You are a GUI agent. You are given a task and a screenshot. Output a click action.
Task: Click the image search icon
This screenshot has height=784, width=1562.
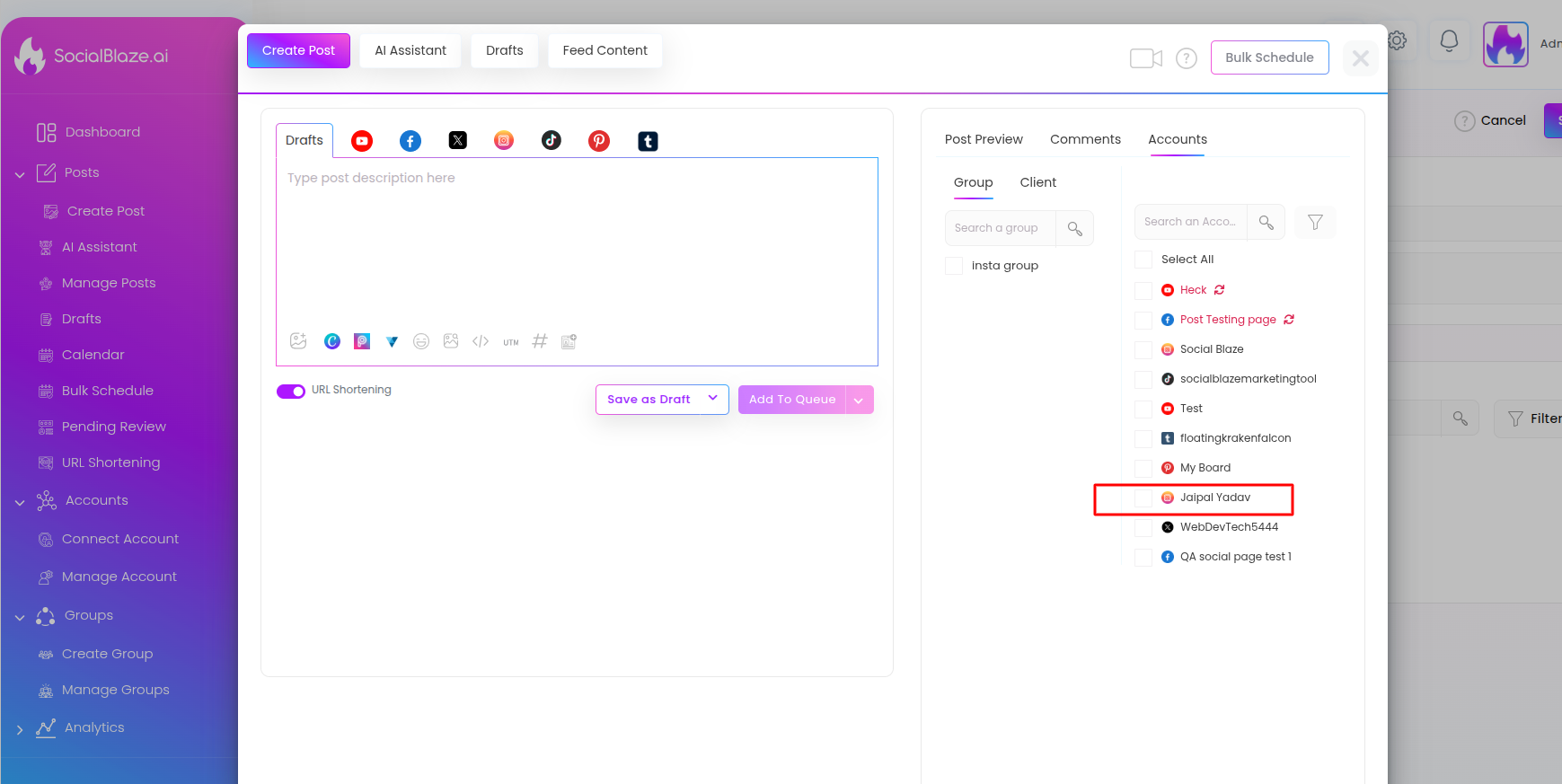pos(451,341)
